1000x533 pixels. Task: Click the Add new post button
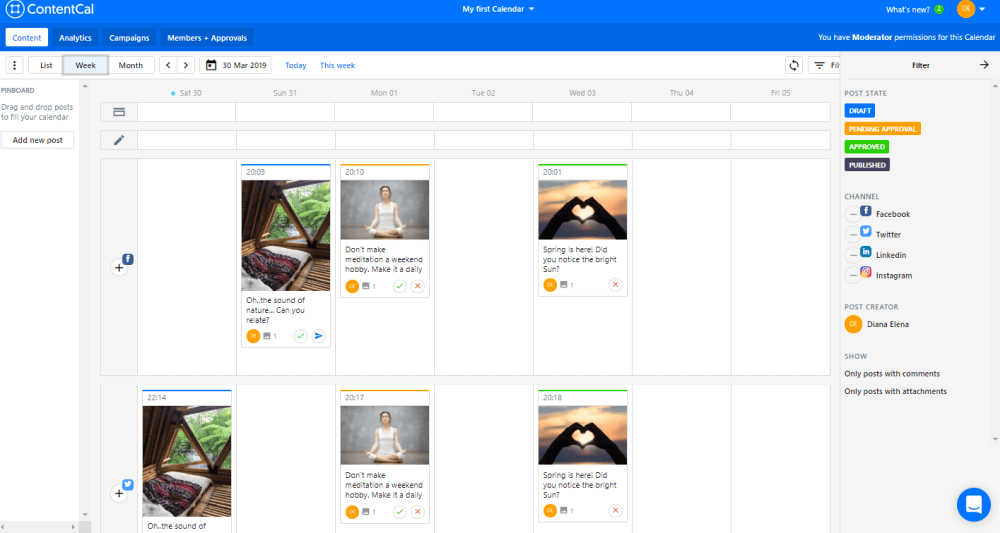point(38,140)
